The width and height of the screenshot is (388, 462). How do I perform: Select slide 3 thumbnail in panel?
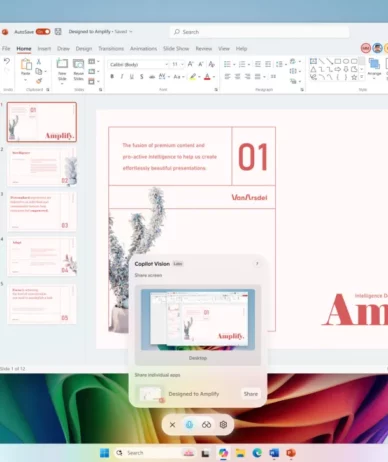pos(42,211)
